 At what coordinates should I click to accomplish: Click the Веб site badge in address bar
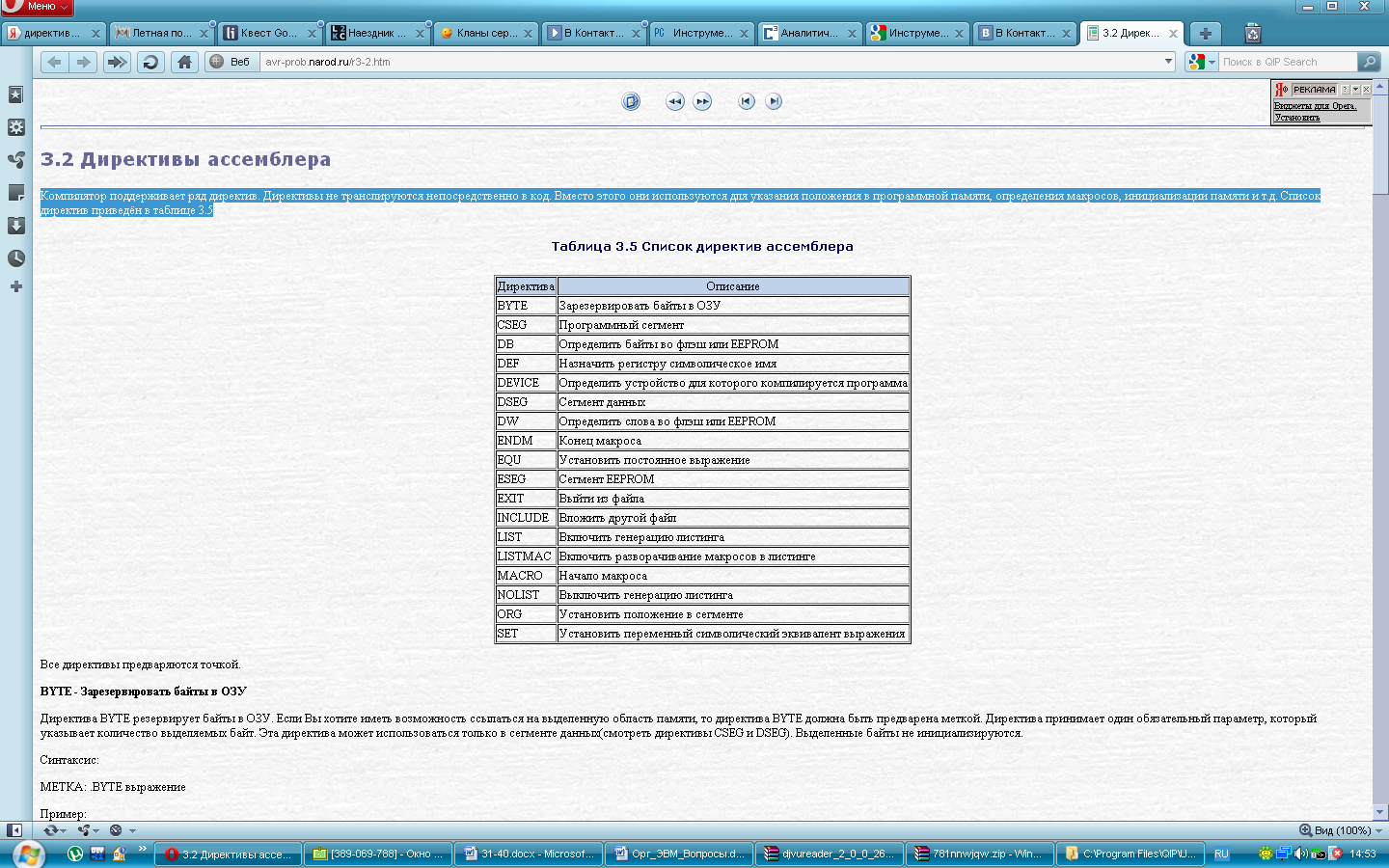231,62
